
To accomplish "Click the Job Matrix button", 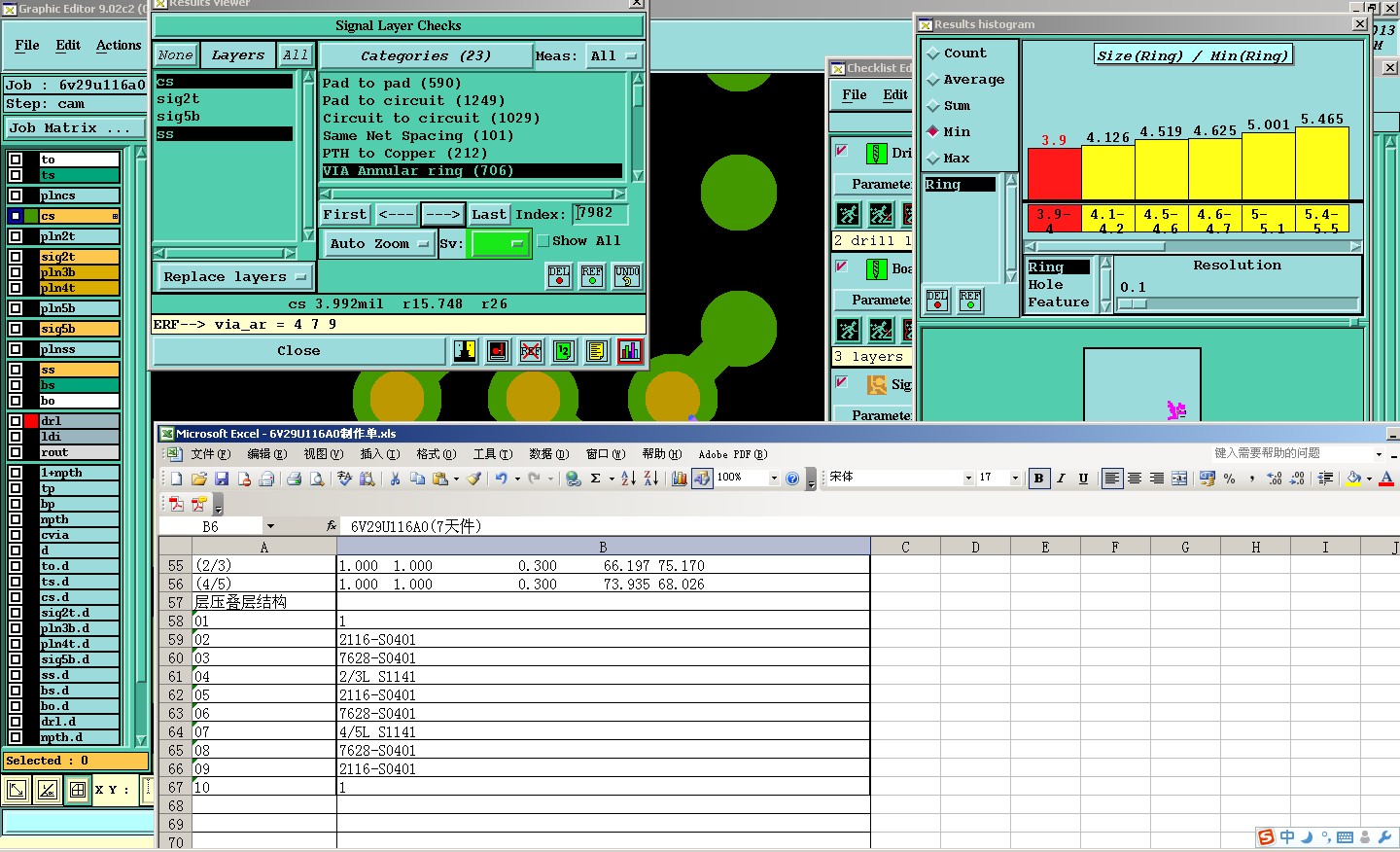I will (x=73, y=127).
